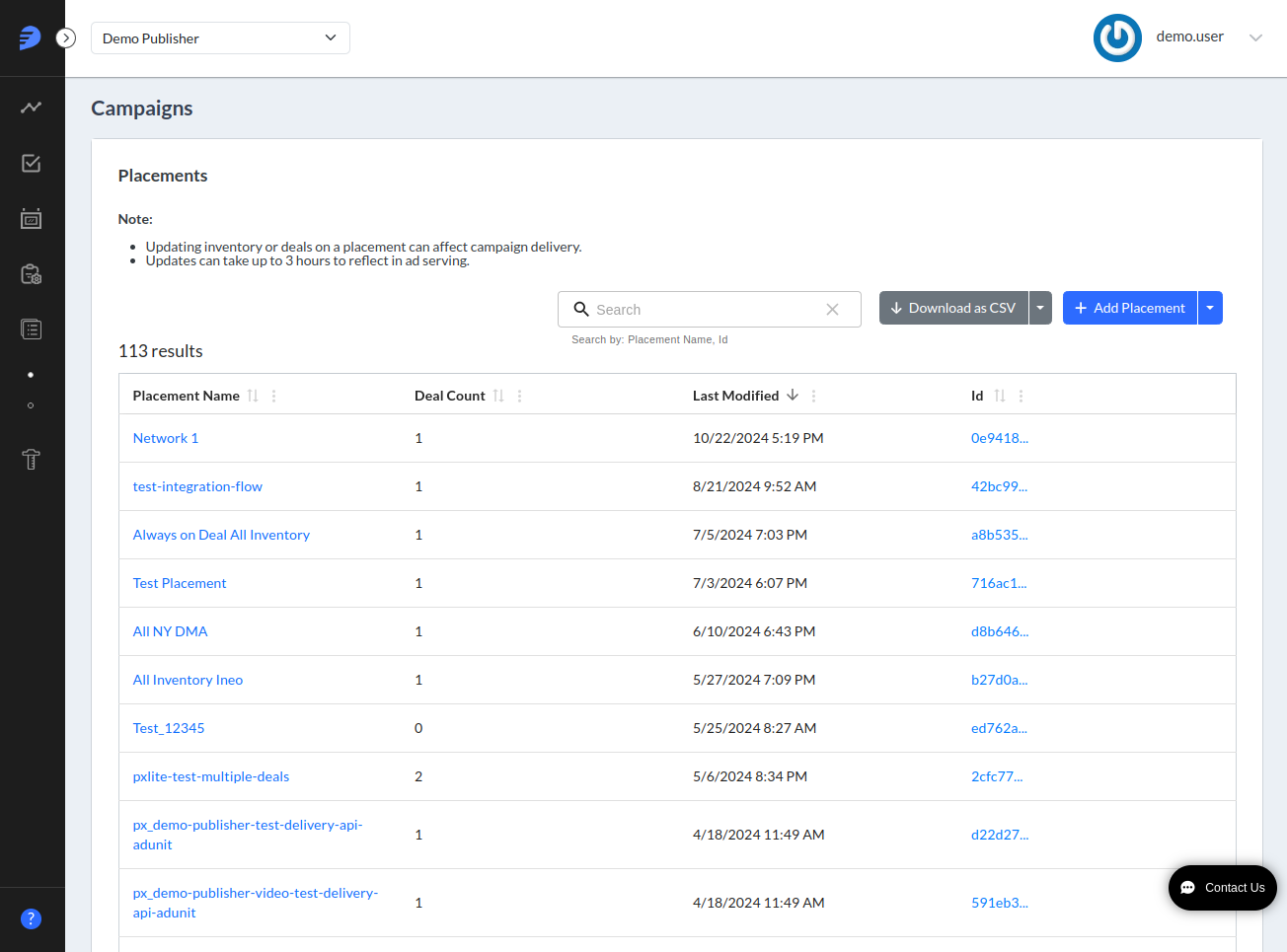Sort by Last Modified using the arrow
The width and height of the screenshot is (1287, 952).
(793, 395)
